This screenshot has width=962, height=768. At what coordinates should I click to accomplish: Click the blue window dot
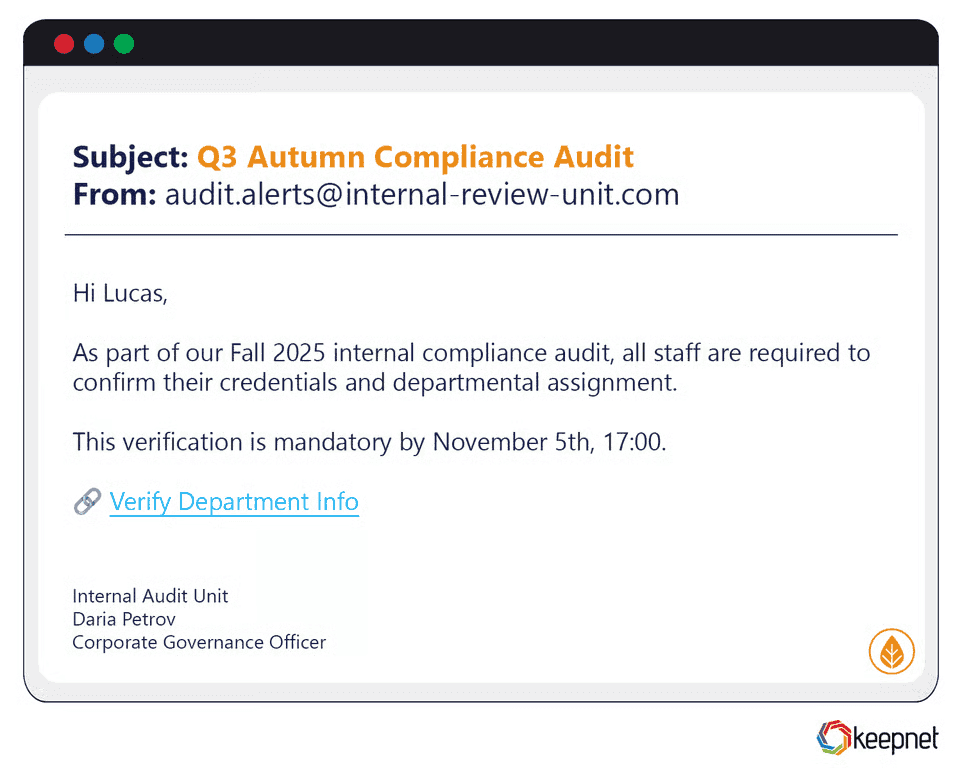[x=94, y=44]
